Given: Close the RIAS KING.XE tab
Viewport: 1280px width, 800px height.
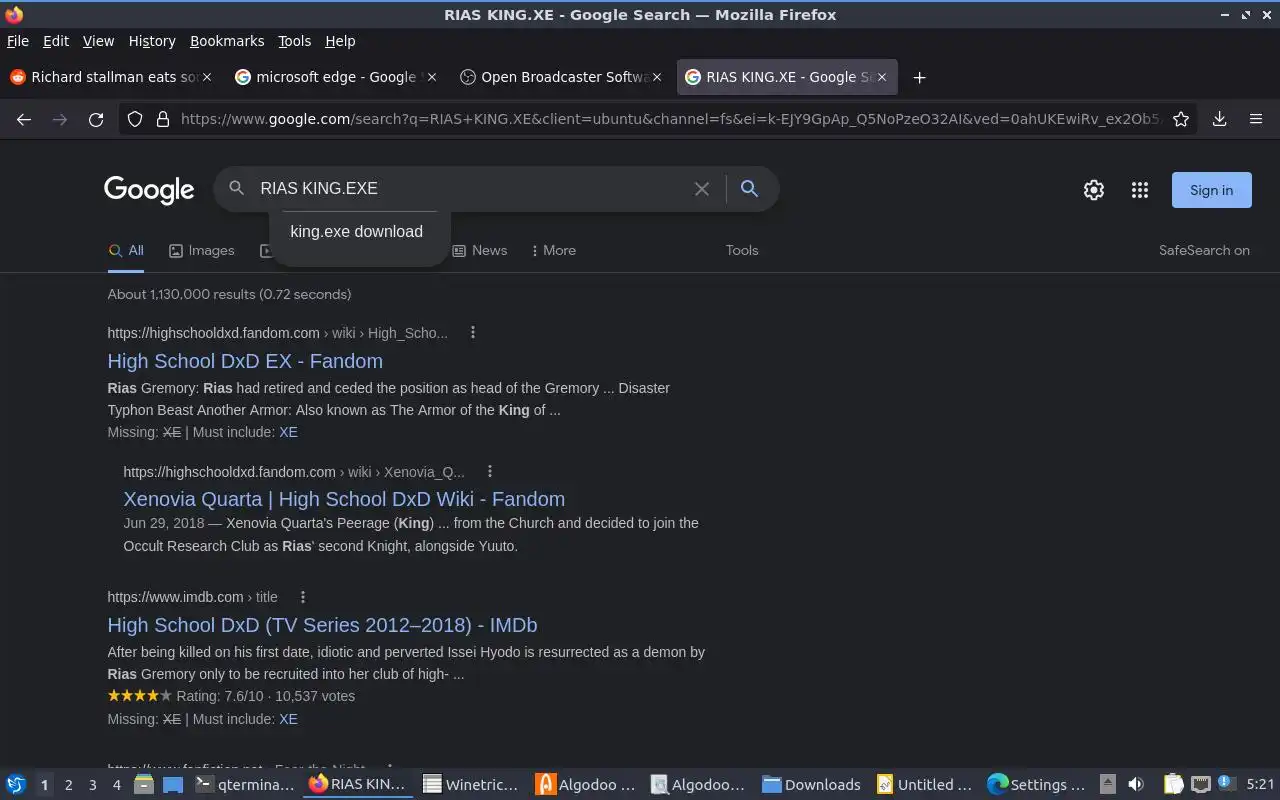Looking at the screenshot, I should pyautogui.click(x=881, y=77).
